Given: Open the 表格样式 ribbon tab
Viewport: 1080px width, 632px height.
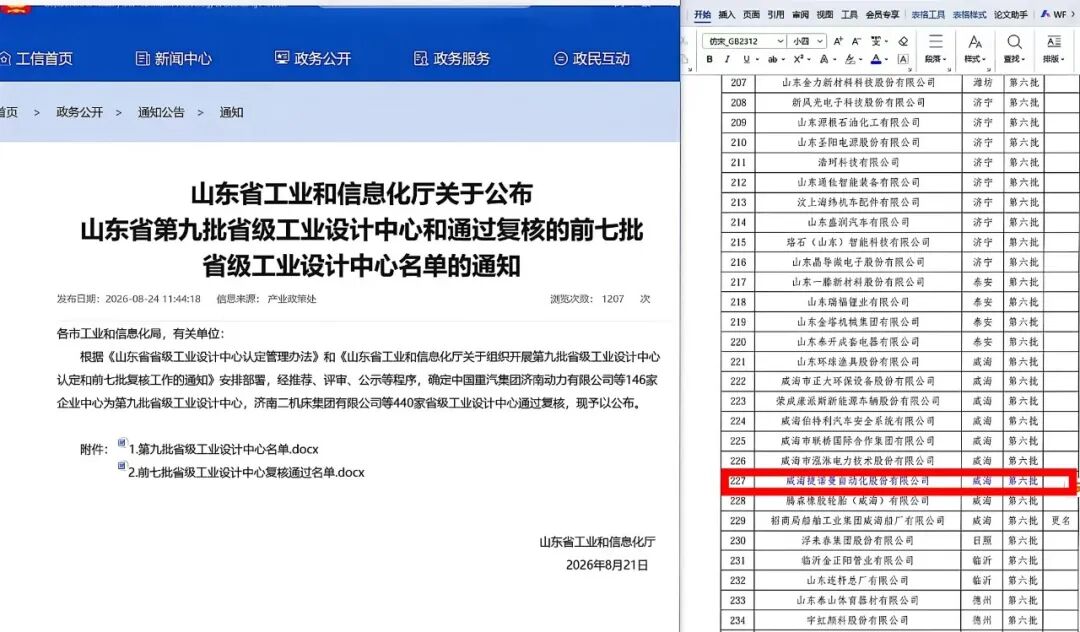Looking at the screenshot, I should [970, 14].
